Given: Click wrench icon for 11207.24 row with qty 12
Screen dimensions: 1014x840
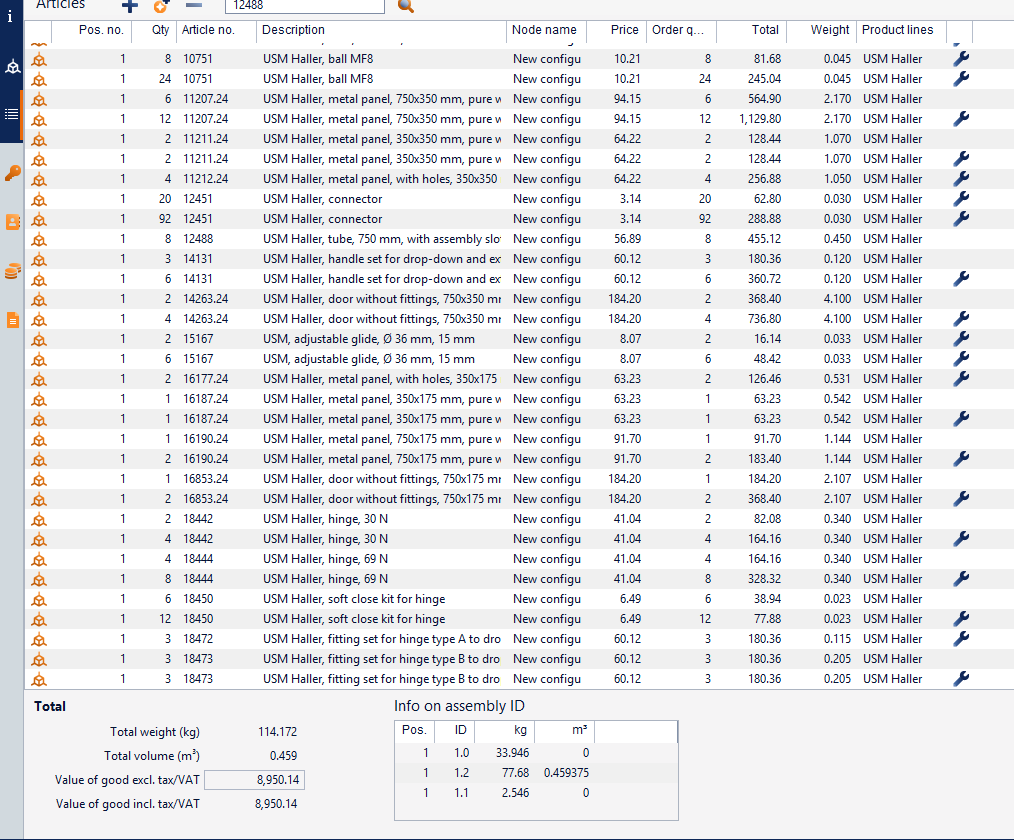Looking at the screenshot, I should point(961,119).
